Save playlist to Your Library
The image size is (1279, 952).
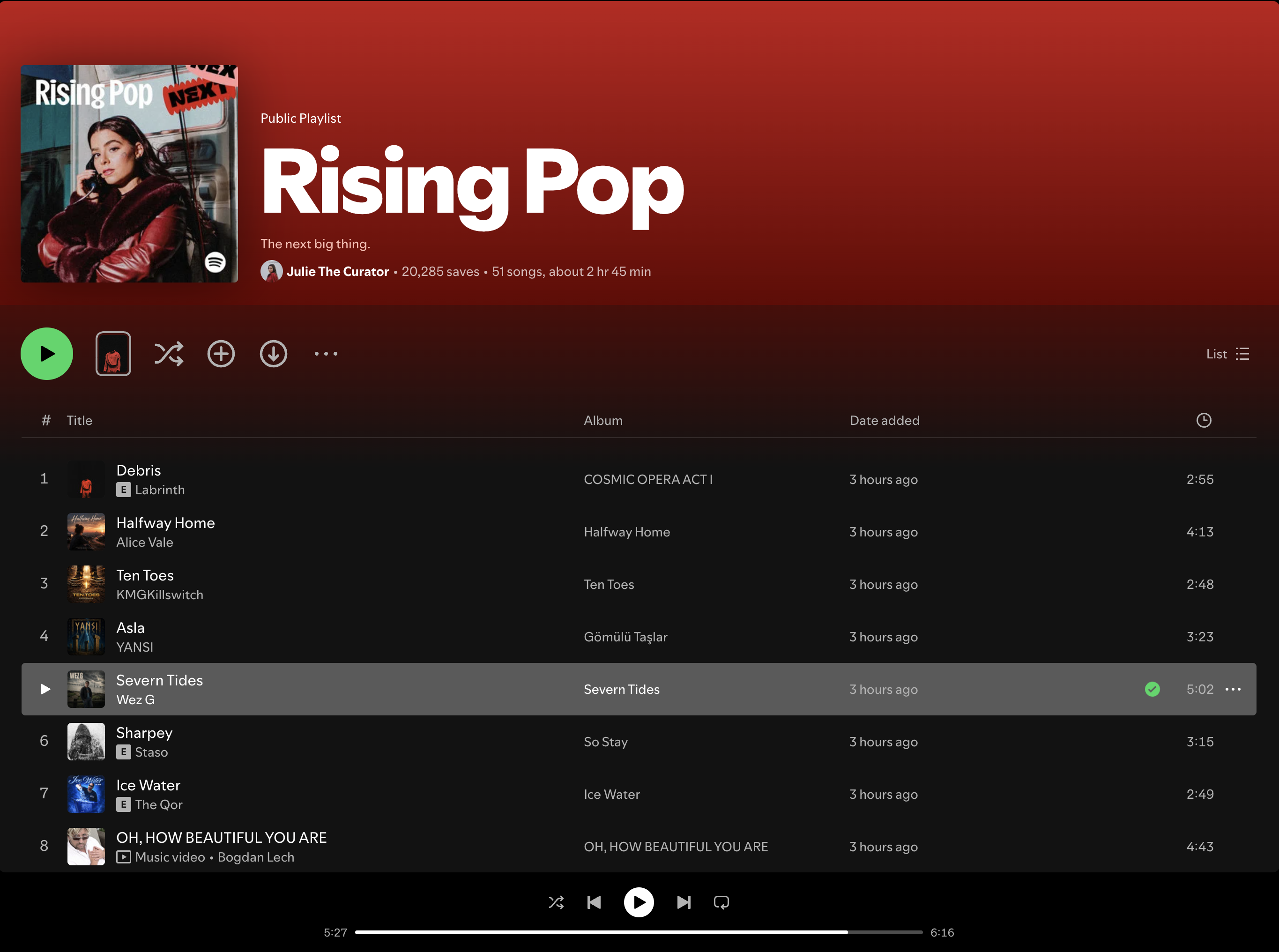(x=221, y=354)
